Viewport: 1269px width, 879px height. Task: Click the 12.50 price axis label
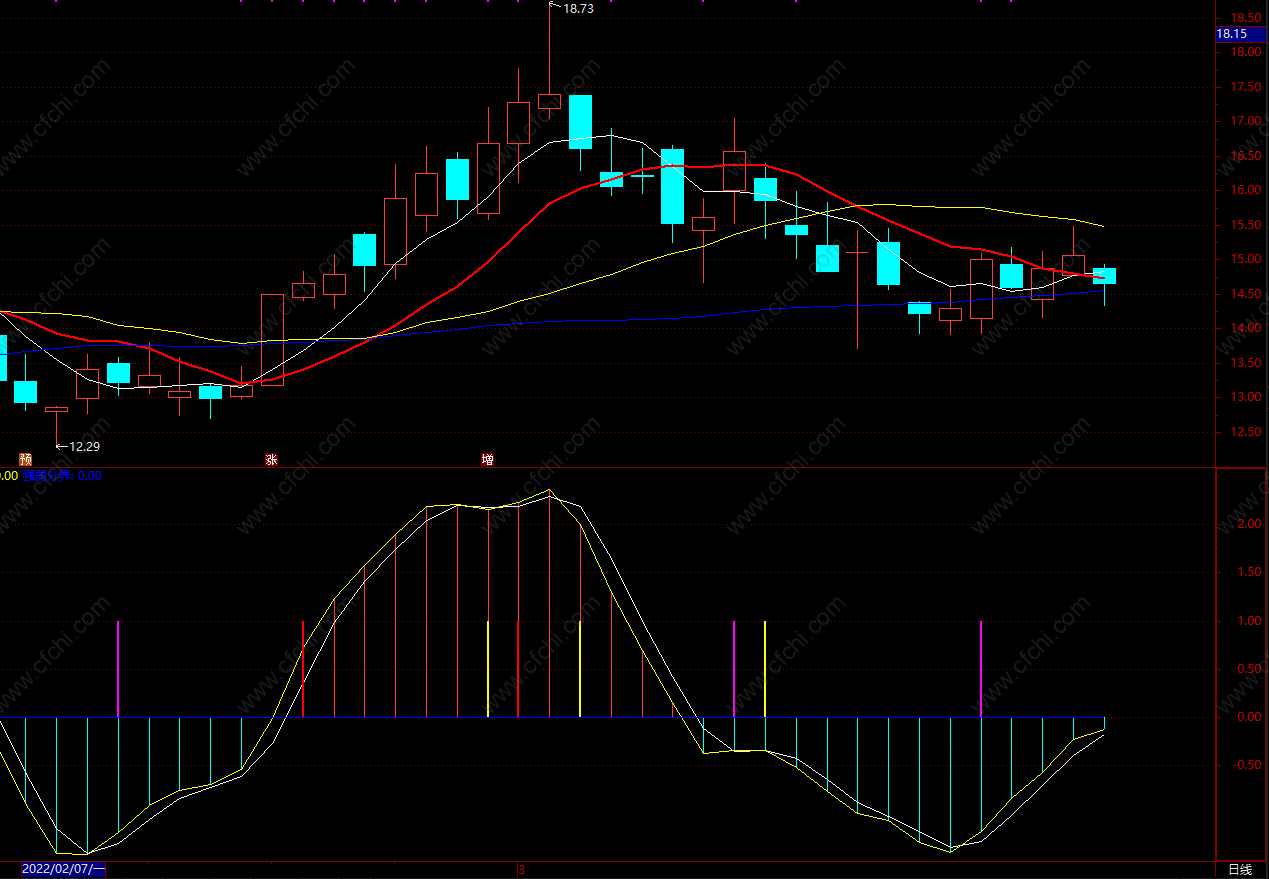[x=1245, y=432]
